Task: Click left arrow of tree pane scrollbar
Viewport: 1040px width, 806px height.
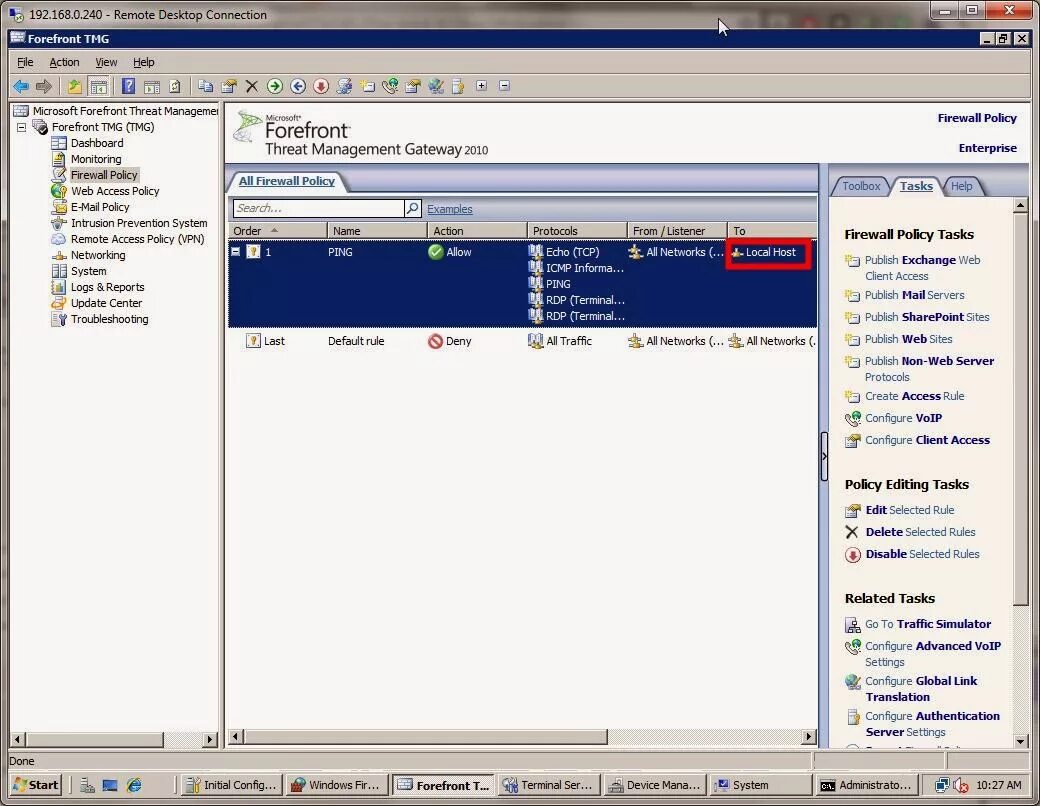Action: pos(18,739)
